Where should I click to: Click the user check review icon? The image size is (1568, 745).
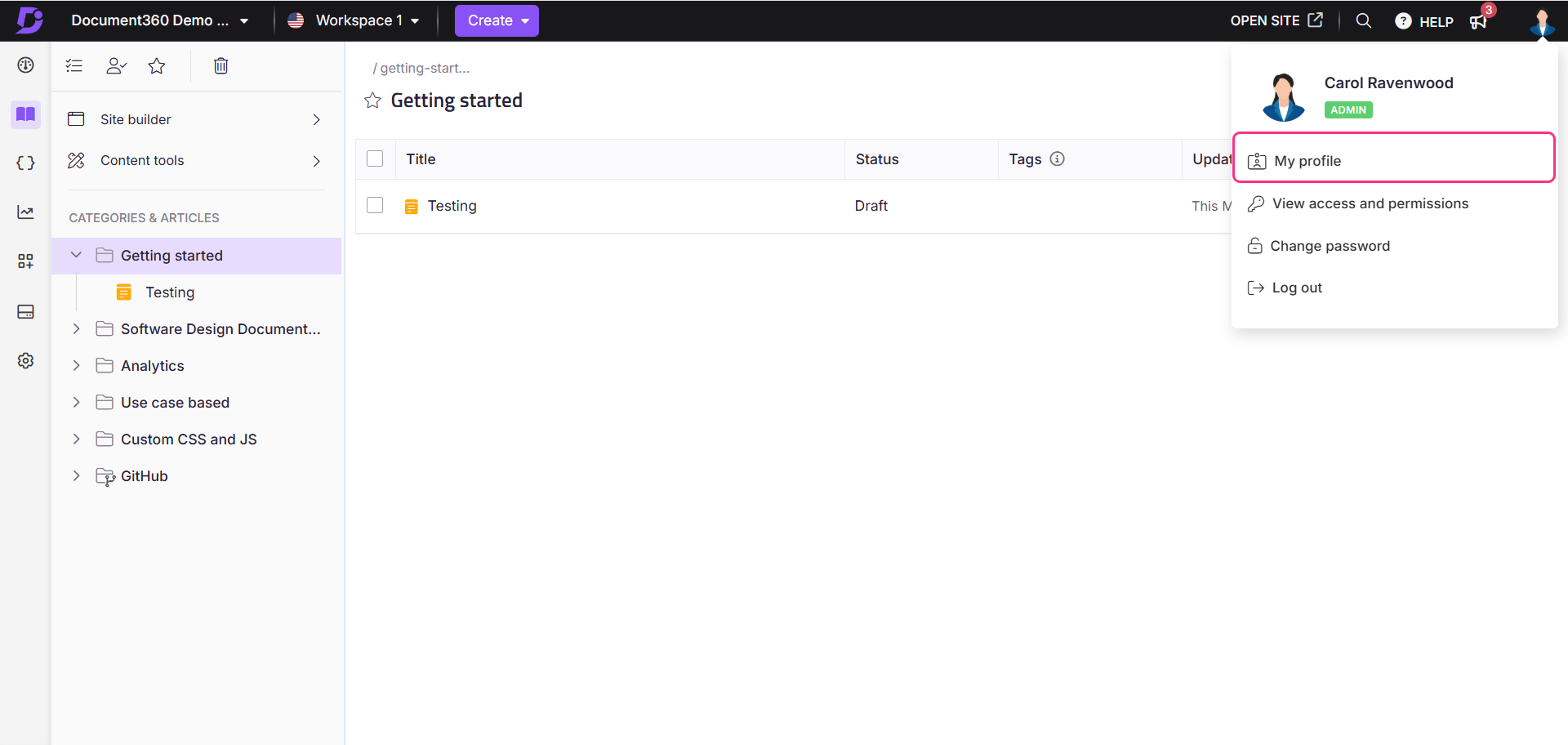tap(116, 65)
